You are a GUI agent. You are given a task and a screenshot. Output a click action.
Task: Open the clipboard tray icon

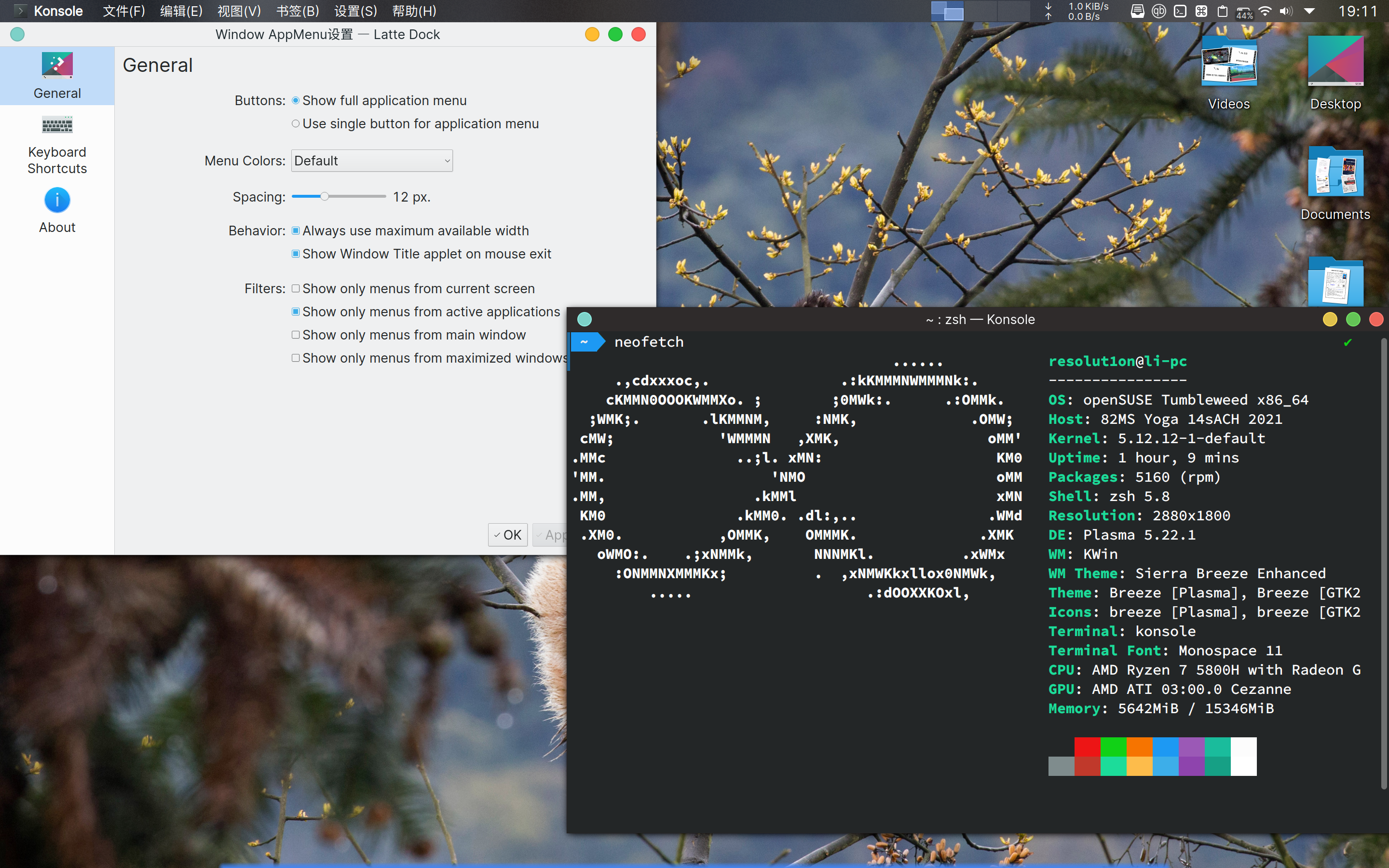click(1223, 11)
